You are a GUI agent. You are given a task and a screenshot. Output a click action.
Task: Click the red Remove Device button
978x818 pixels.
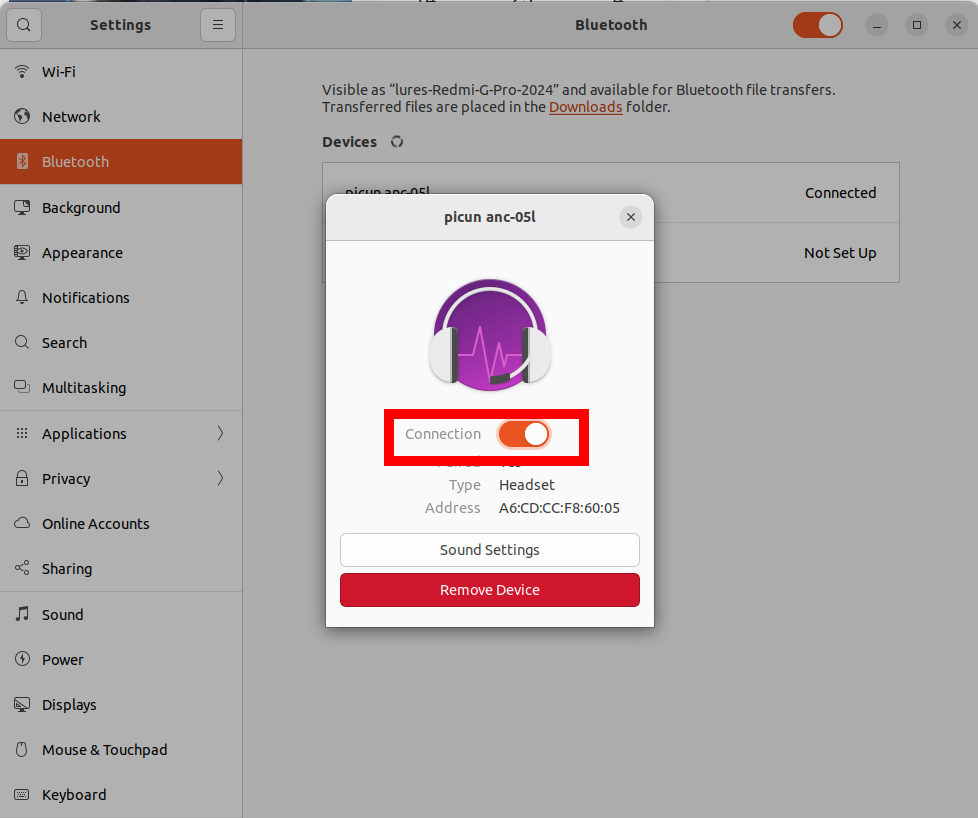tap(490, 590)
